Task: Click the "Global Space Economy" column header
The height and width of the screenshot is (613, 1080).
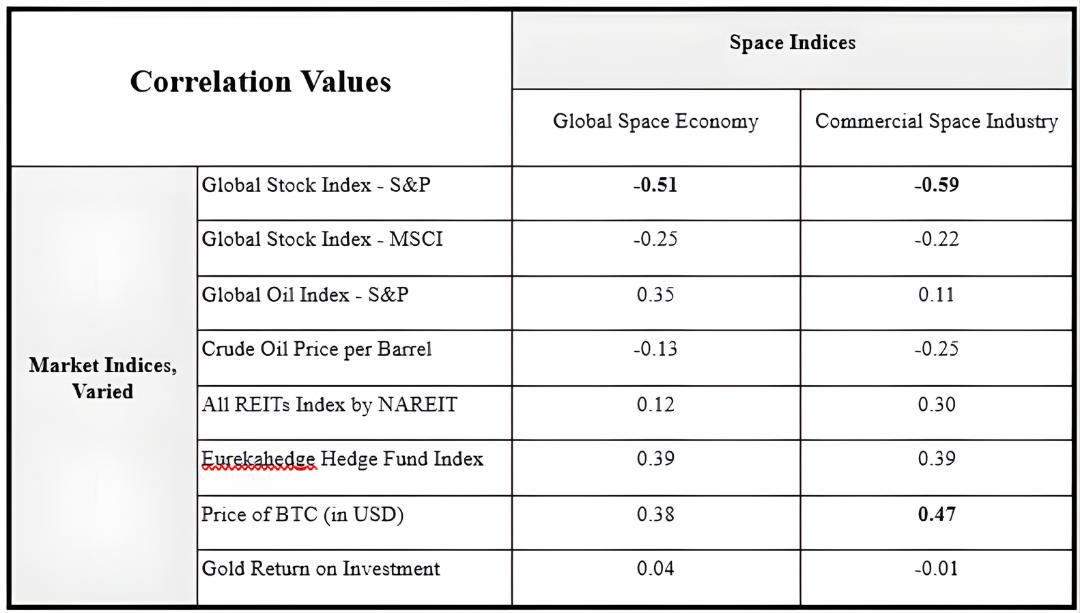Action: [656, 122]
